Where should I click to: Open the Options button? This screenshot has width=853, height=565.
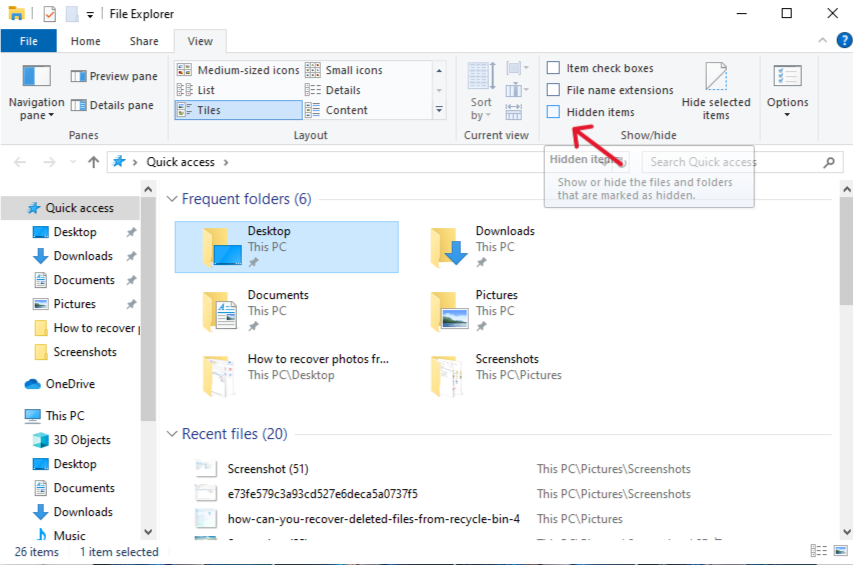[787, 91]
